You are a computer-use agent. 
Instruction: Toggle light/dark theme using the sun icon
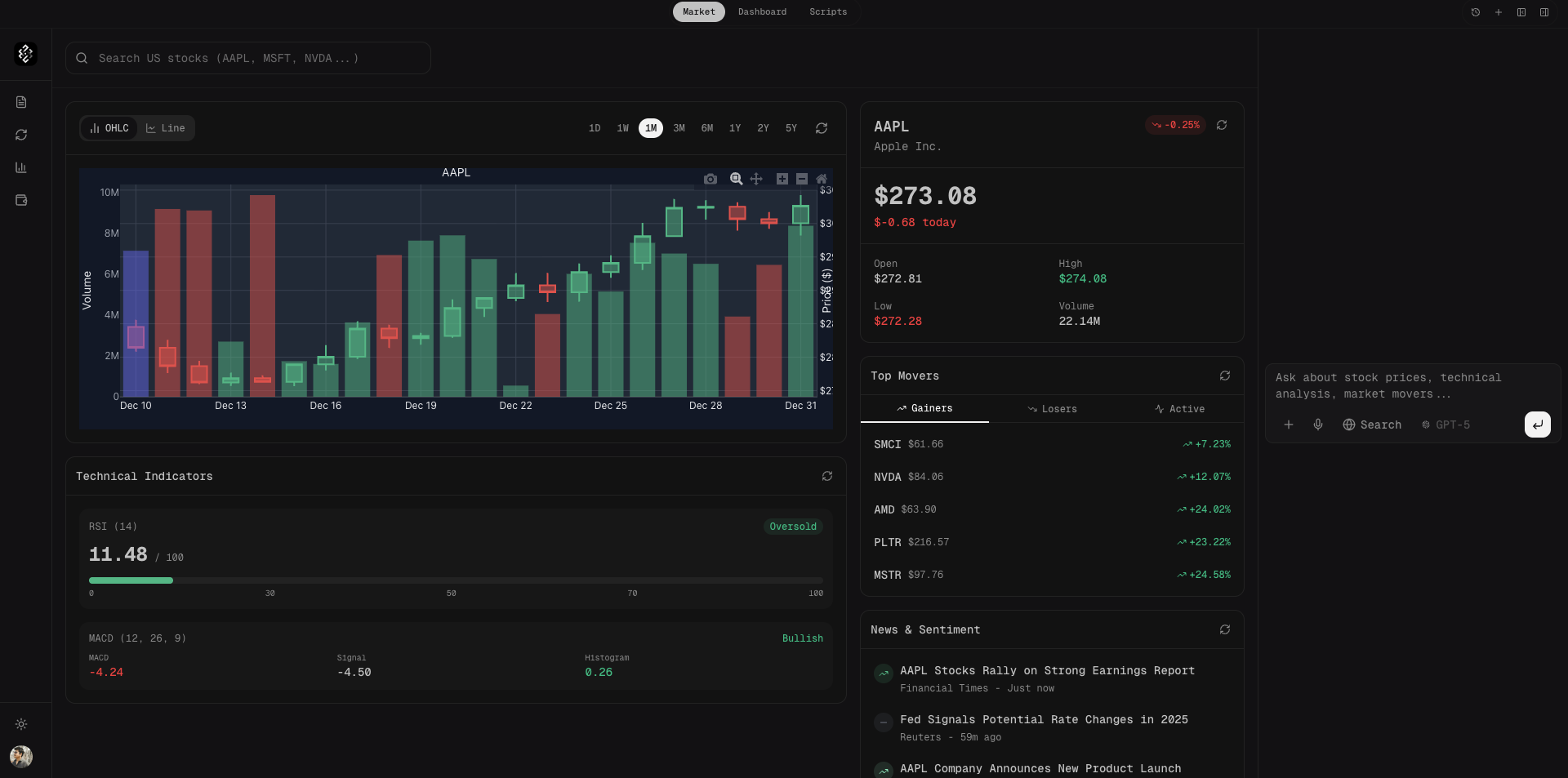click(x=21, y=724)
